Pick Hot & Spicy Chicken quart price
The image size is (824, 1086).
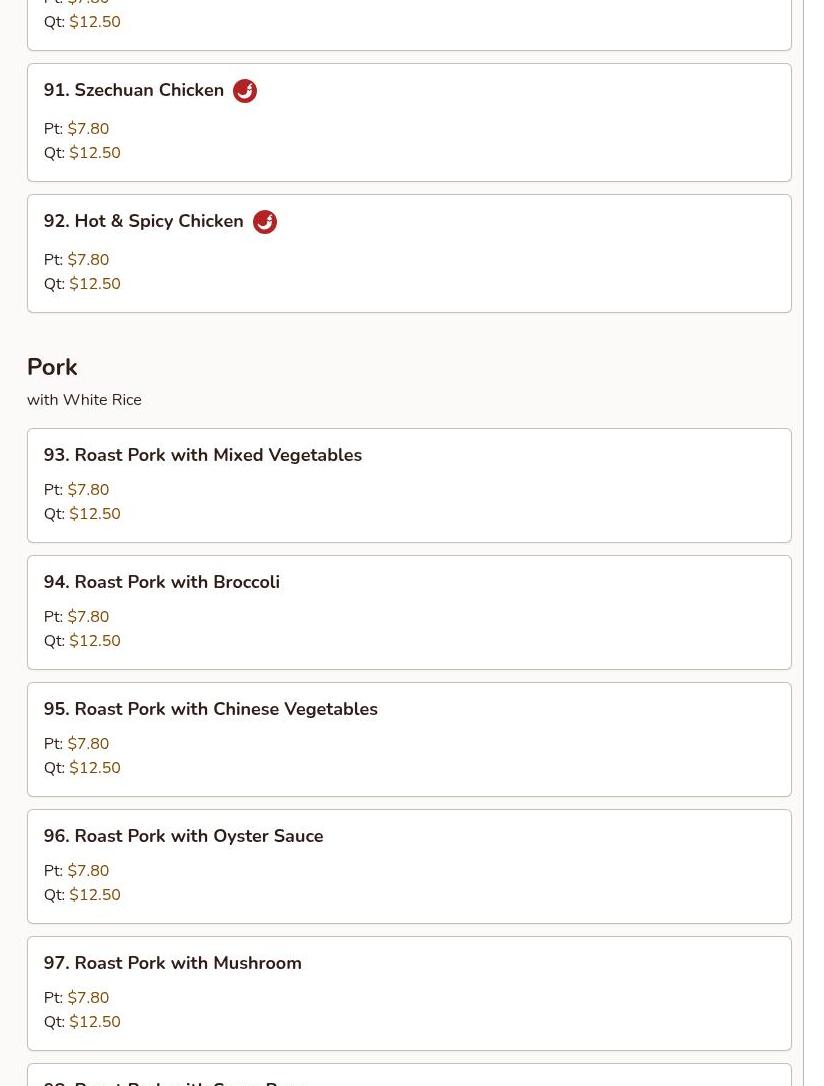pyautogui.click(x=95, y=284)
